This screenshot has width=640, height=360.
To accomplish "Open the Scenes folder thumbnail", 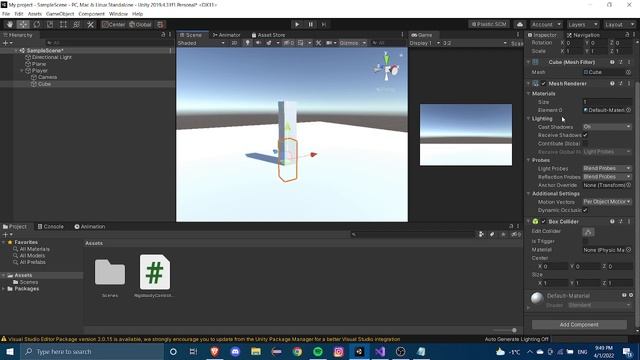I will pyautogui.click(x=110, y=272).
